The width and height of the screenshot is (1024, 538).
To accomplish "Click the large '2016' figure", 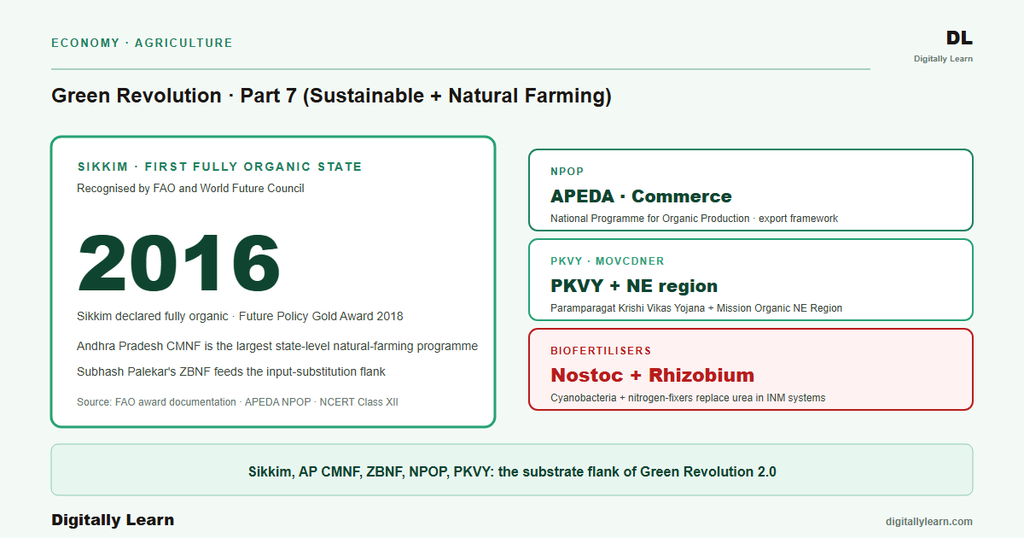I will (179, 263).
